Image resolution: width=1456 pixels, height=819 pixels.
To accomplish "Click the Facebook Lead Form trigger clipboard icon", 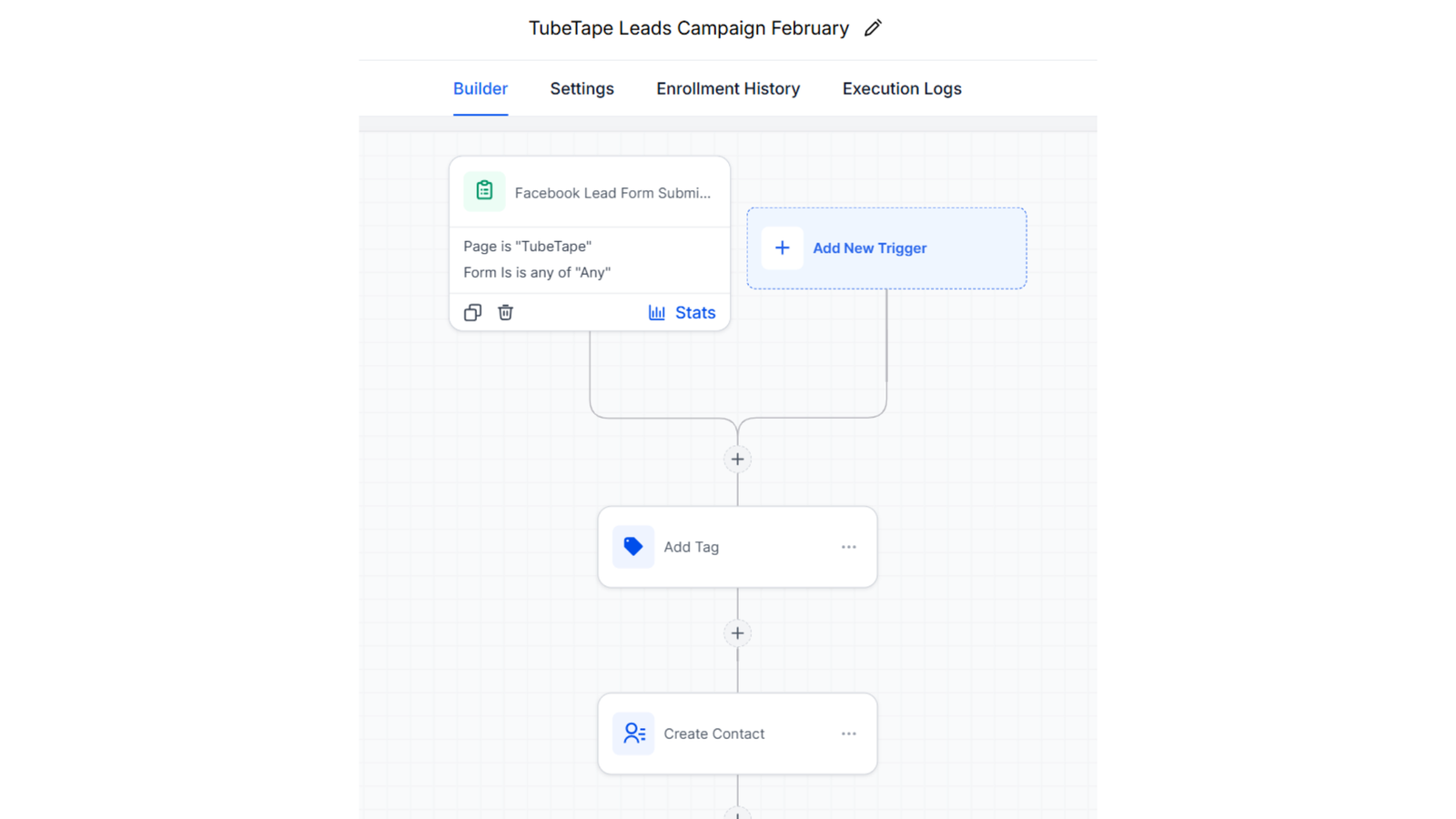I will click(x=484, y=191).
